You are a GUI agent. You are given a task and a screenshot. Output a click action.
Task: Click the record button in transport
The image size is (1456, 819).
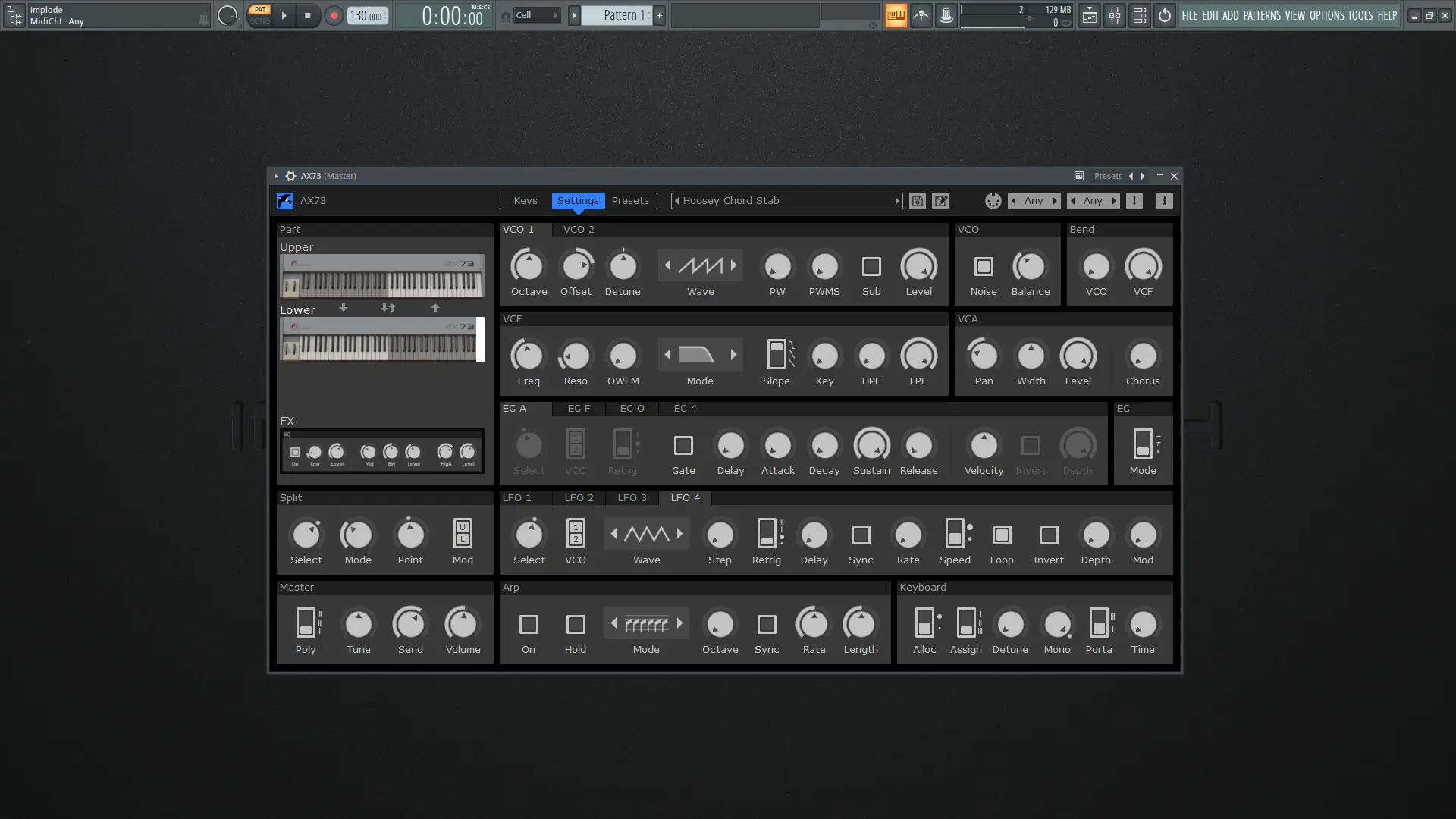(x=334, y=15)
